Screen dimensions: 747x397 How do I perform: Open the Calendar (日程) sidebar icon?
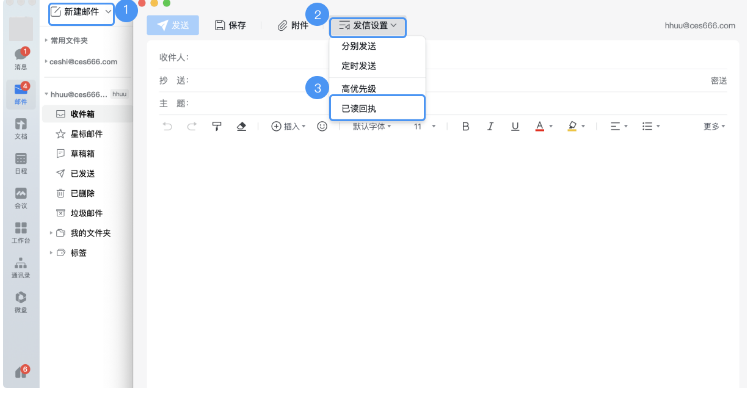click(x=21, y=163)
